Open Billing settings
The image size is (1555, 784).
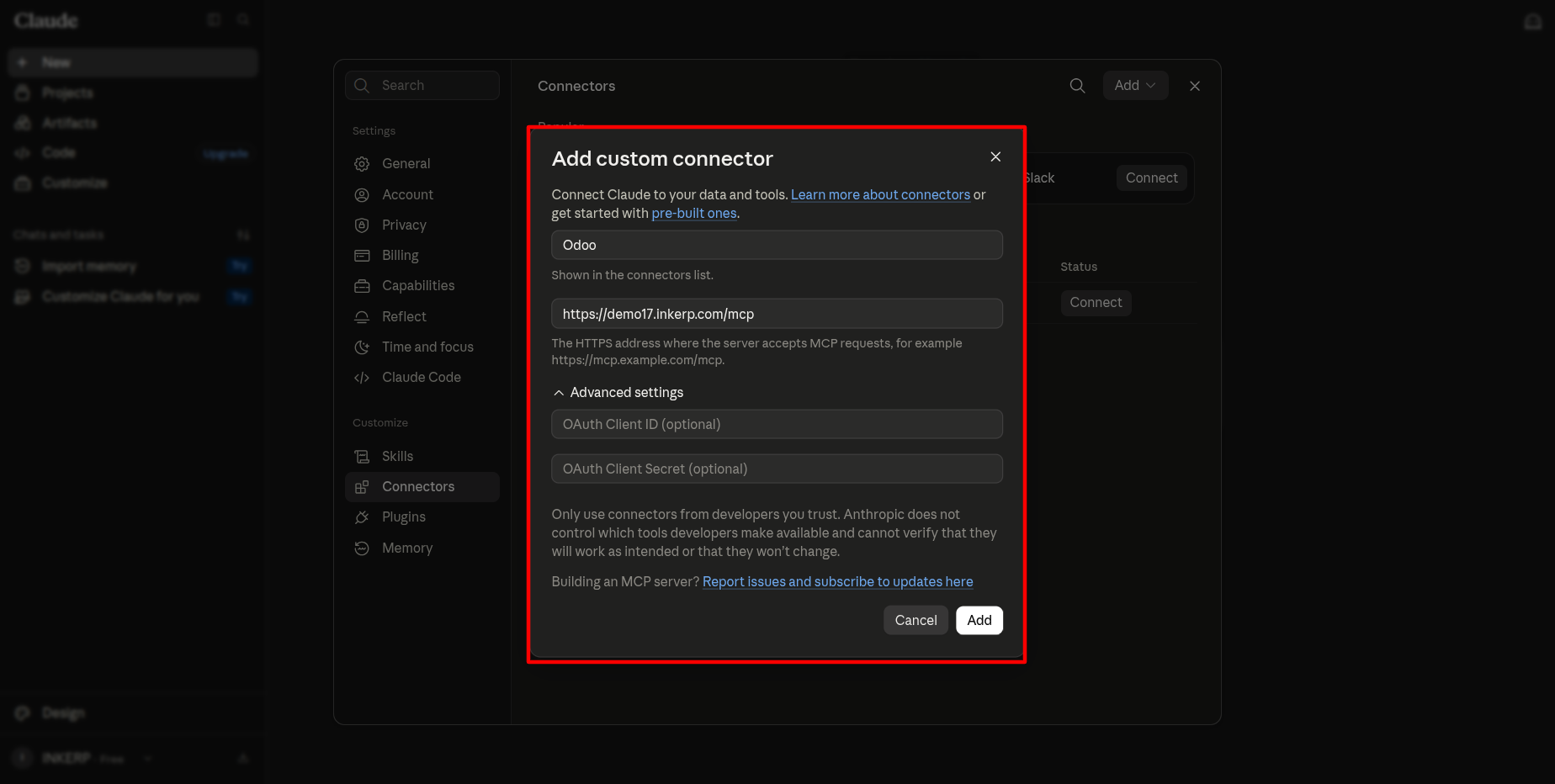tap(422, 256)
